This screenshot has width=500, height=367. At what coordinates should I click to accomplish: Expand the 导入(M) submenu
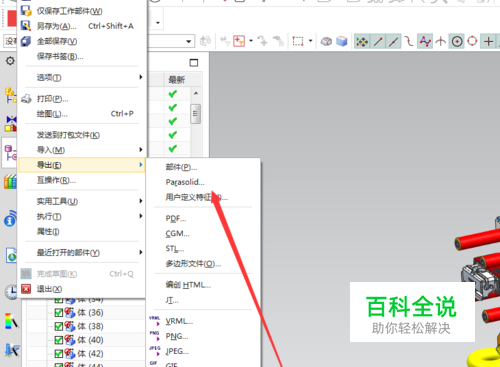tap(82, 150)
